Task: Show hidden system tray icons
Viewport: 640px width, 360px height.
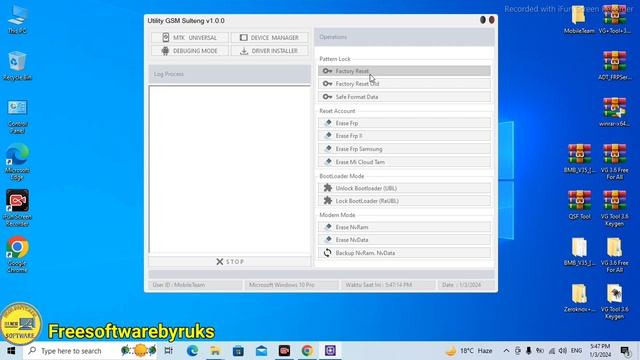Action: (x=506, y=351)
